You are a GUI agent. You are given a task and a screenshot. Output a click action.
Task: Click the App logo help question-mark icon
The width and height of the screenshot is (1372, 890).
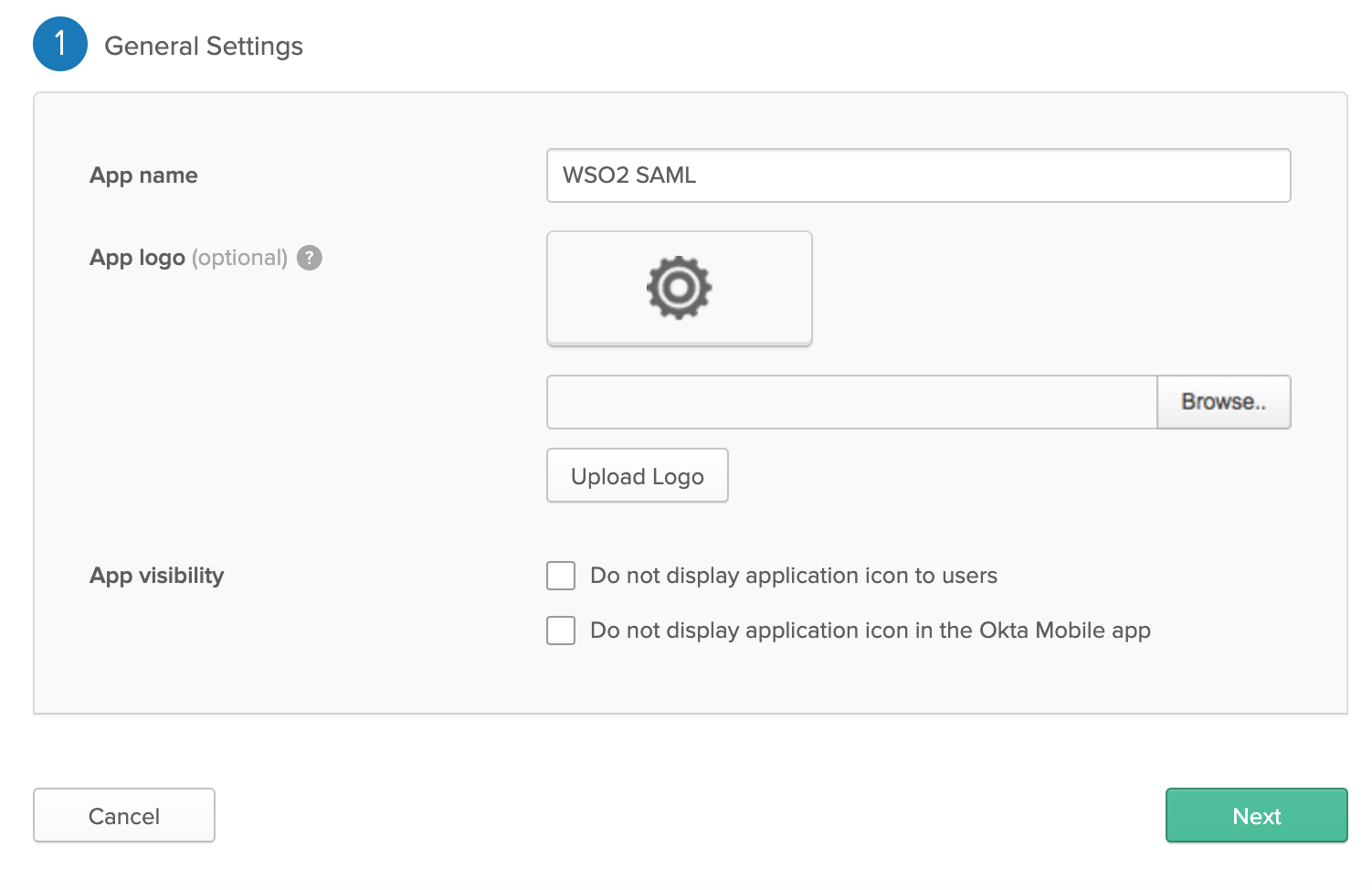pyautogui.click(x=310, y=258)
